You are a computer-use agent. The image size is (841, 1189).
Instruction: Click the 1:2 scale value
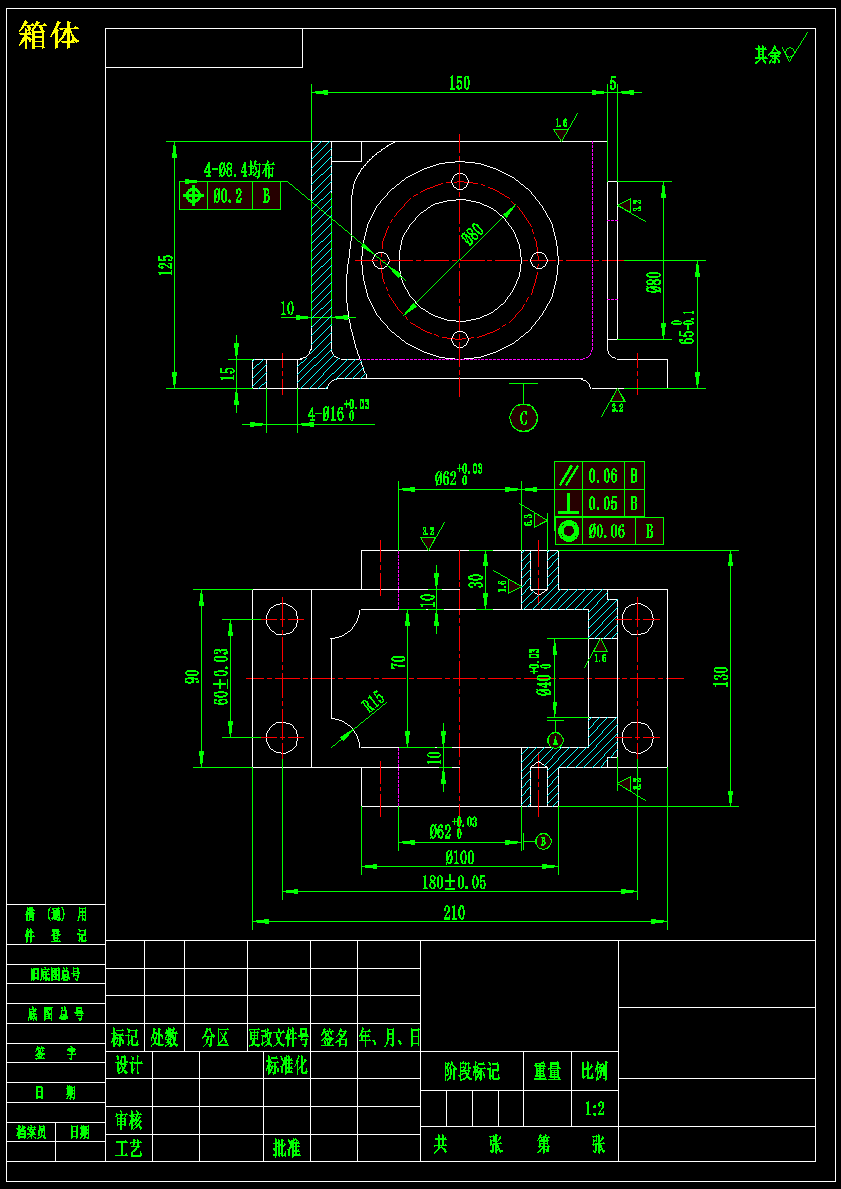pos(595,1109)
